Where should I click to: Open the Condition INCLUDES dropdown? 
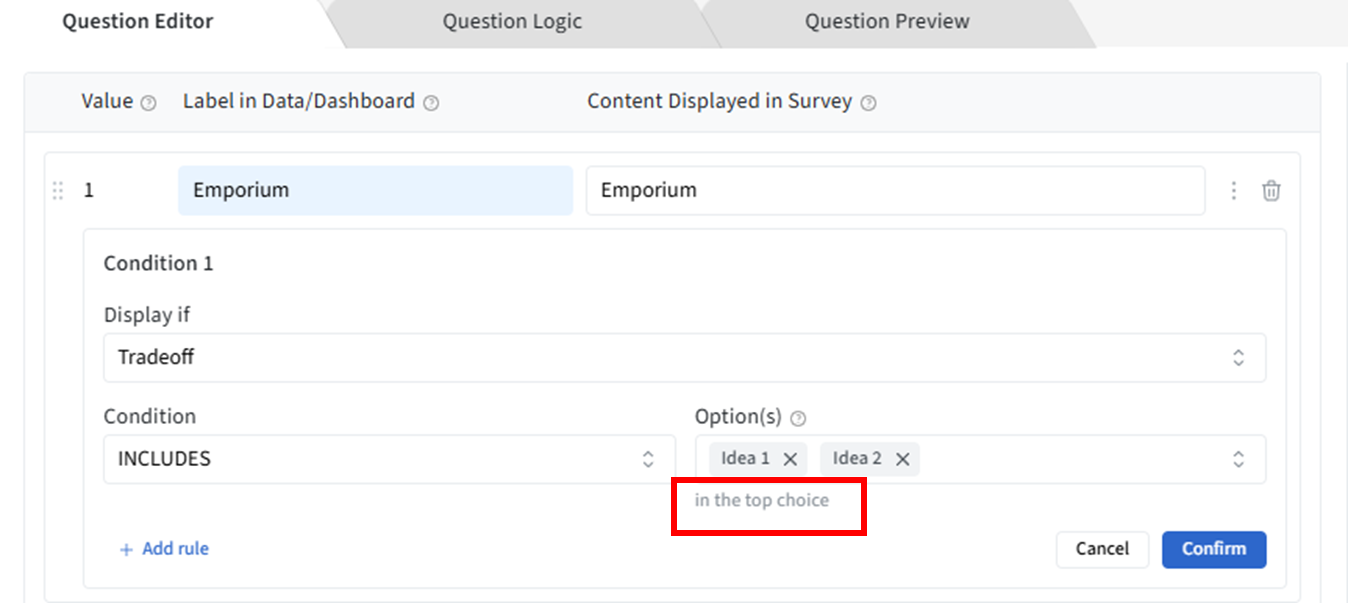tap(648, 459)
